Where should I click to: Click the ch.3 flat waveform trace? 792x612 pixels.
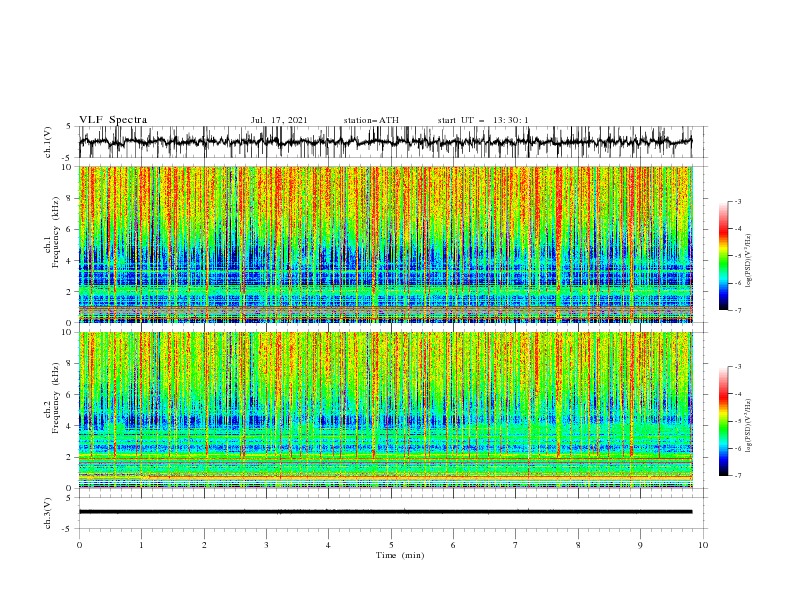tap(385, 512)
